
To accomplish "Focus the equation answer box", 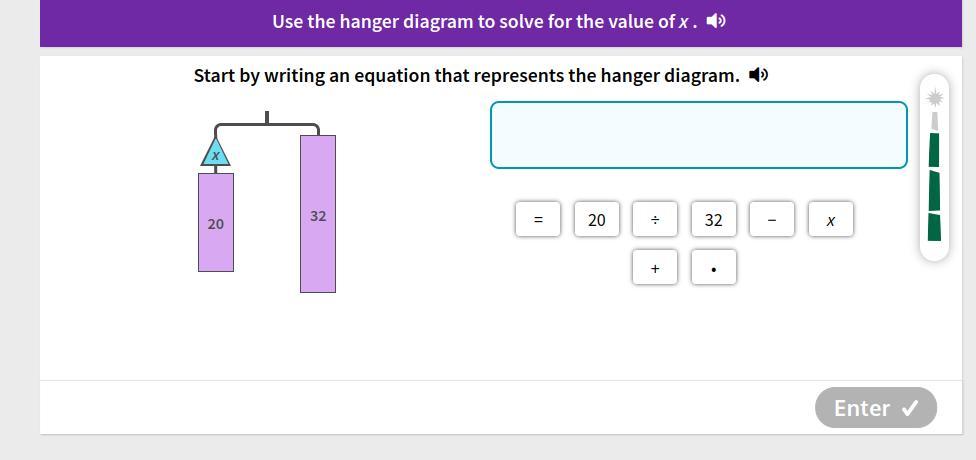I will tap(698, 135).
